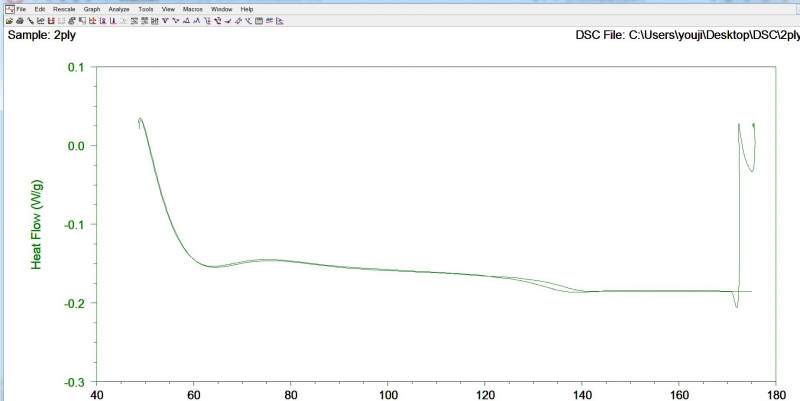This screenshot has height=401, width=800.
Task: Open the Edit menu
Action: click(40, 9)
